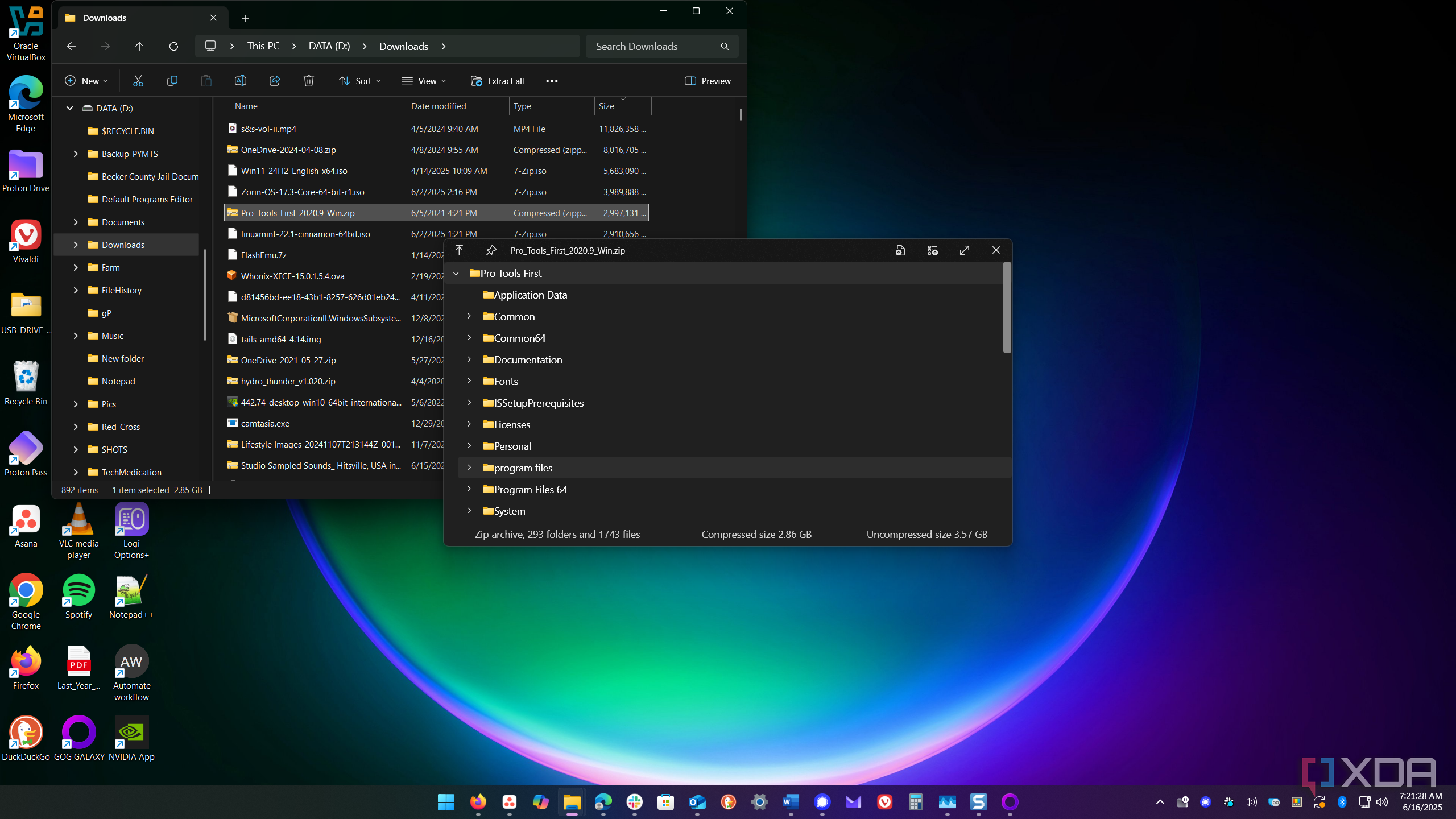Open Spotify desktop shortcut

point(78,596)
